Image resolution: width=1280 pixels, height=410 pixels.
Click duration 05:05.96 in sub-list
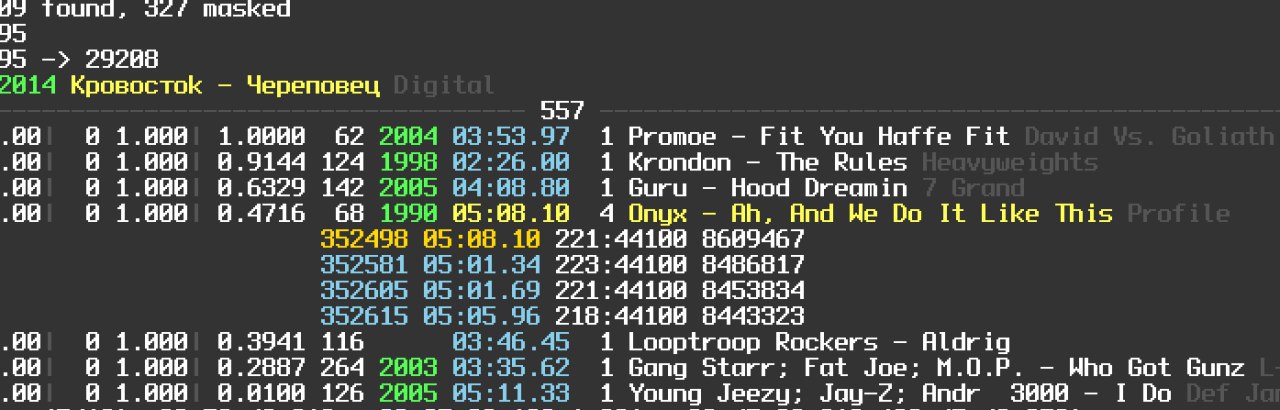(481, 316)
